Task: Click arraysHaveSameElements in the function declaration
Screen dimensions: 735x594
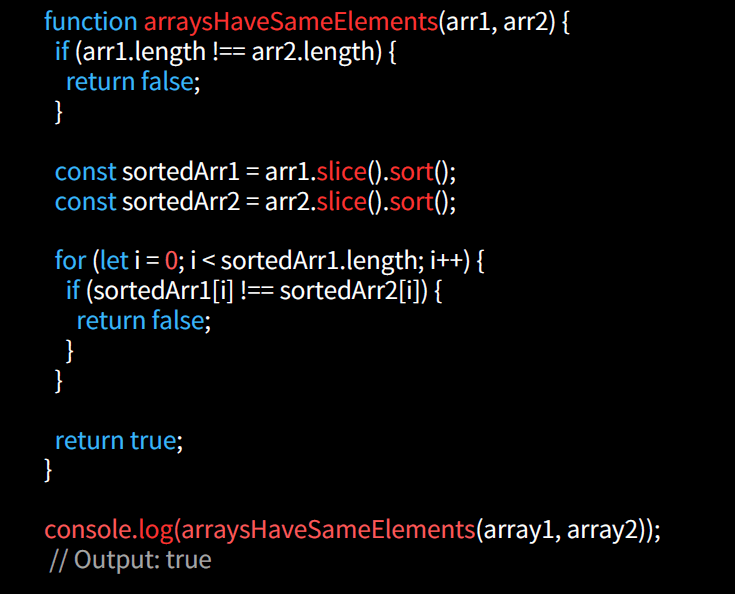Action: (291, 21)
